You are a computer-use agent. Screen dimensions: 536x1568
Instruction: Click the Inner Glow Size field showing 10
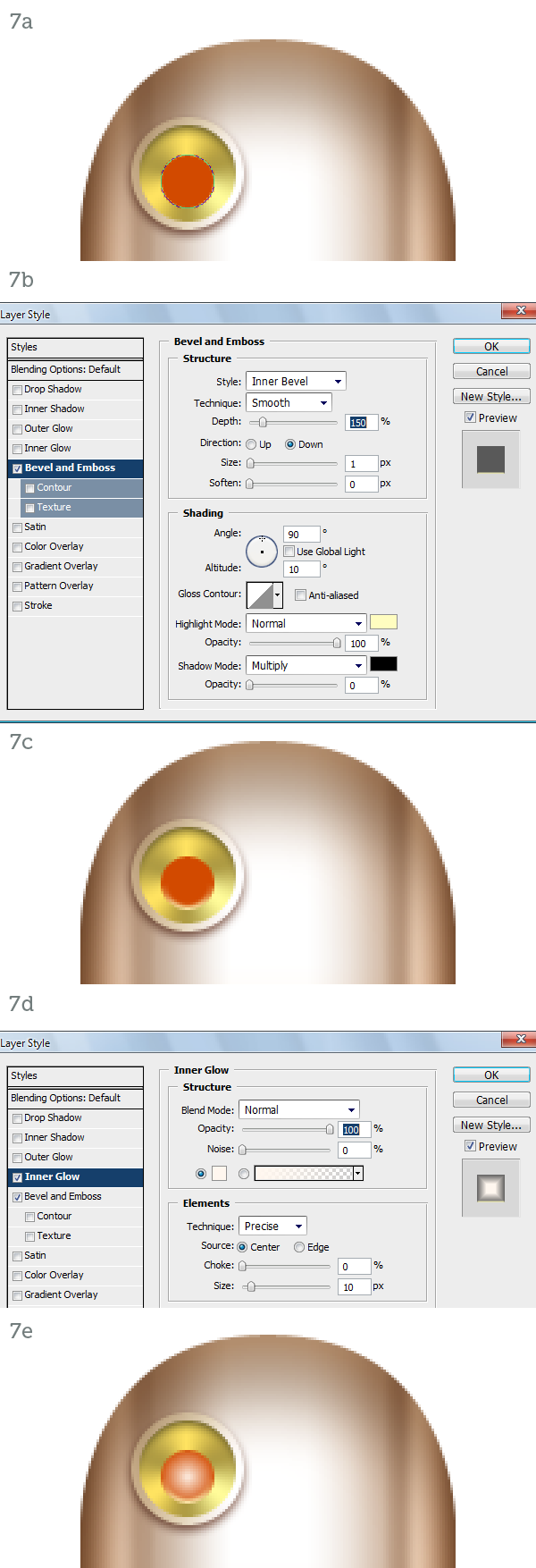[355, 1287]
